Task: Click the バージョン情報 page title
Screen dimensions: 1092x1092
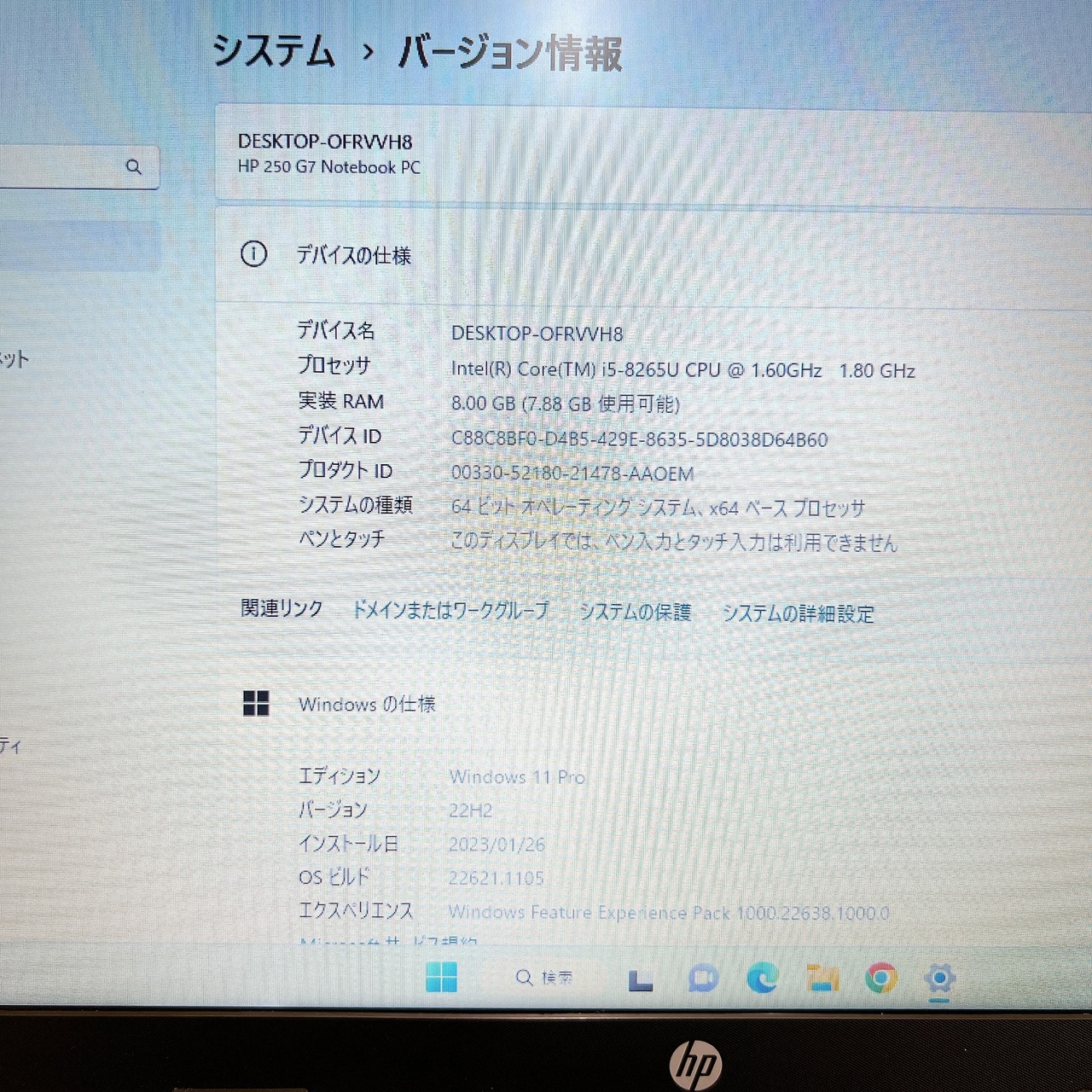Action: tap(510, 53)
